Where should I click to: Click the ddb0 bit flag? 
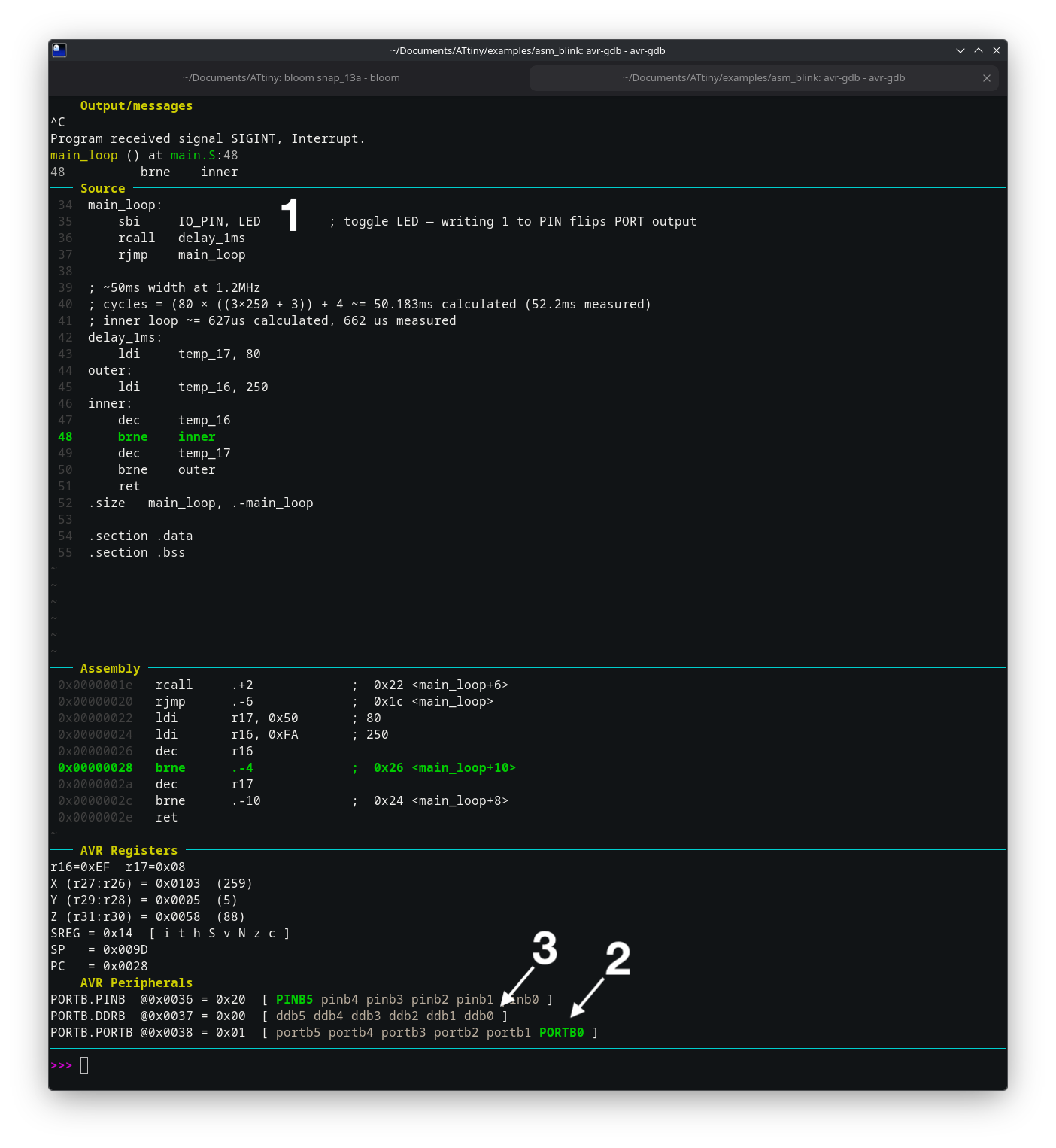point(479,1016)
